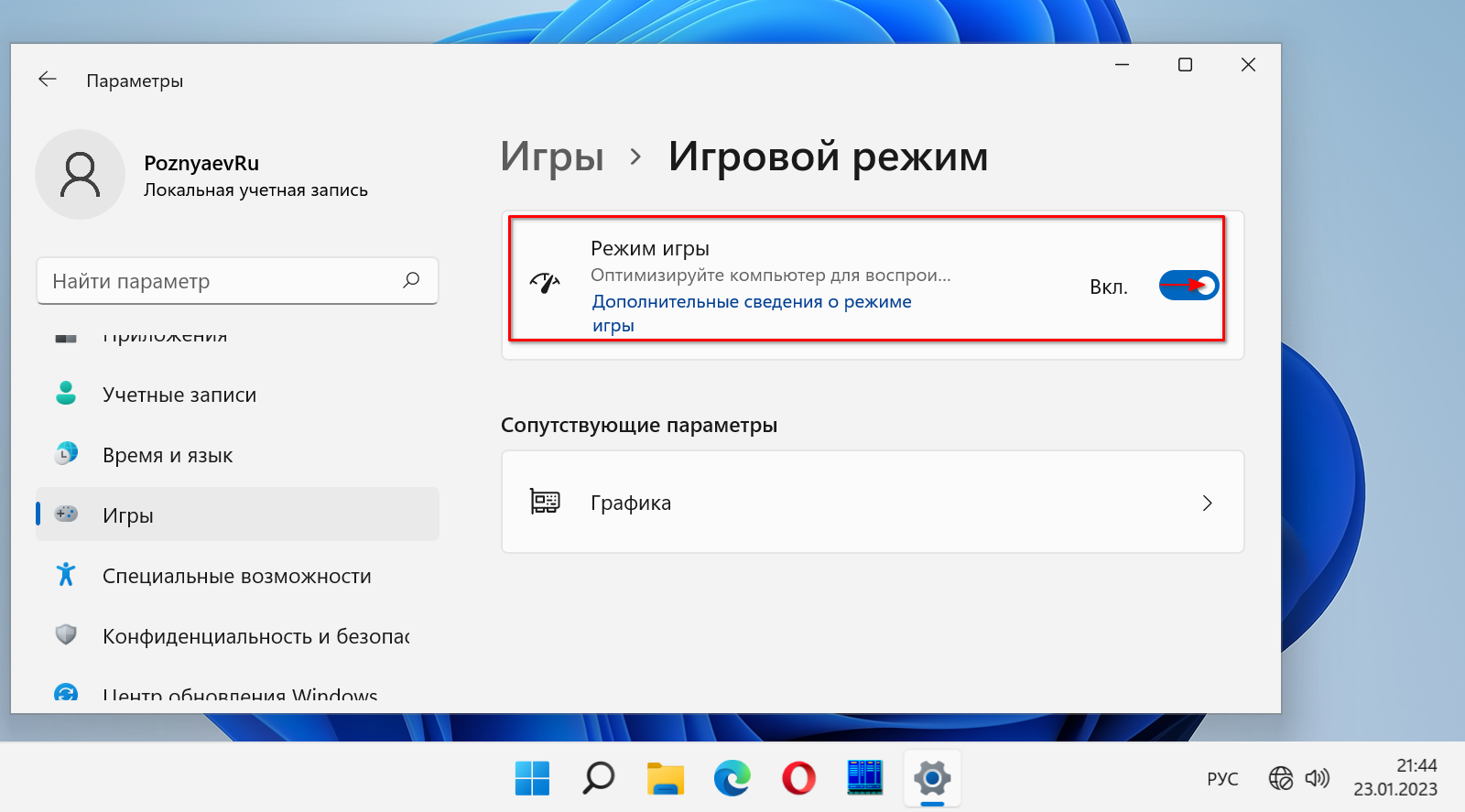The image size is (1465, 812).
Task: Click the PoznyaevRu user avatar icon
Action: (80, 175)
